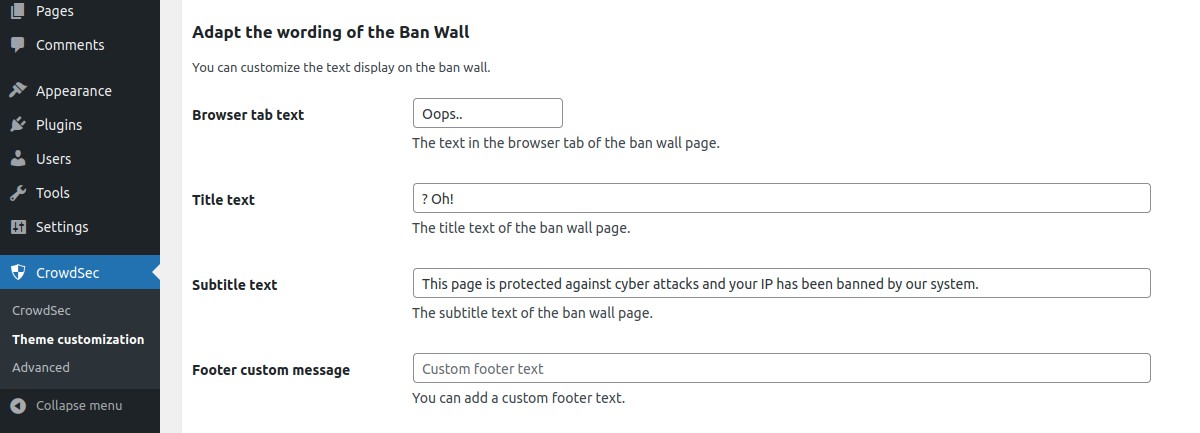Screen dimensions: 1200x433
Task: Click the Plugins plug icon
Action: [18, 125]
